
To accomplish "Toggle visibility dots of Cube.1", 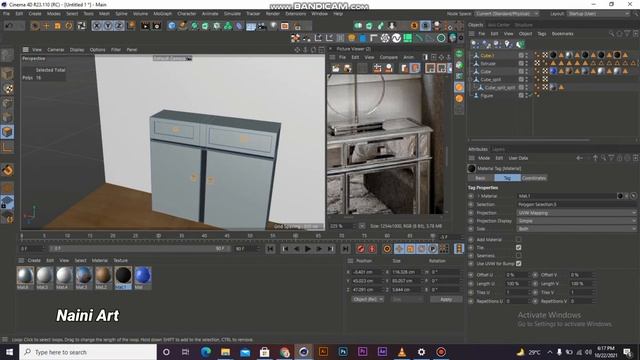I will [x=527, y=55].
